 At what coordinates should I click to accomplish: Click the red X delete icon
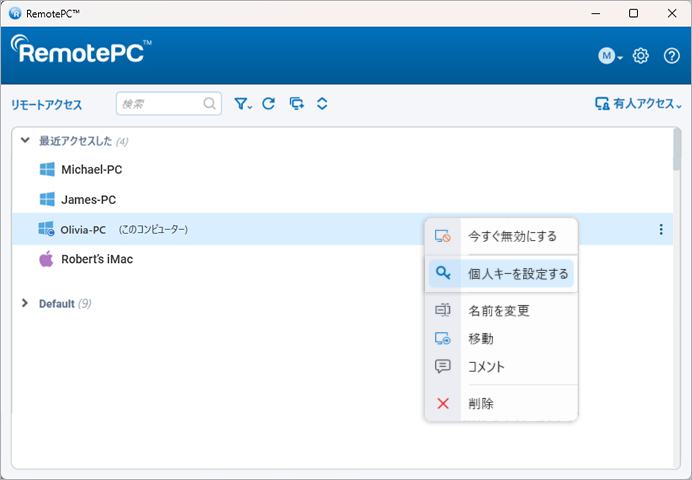pyautogui.click(x=443, y=403)
